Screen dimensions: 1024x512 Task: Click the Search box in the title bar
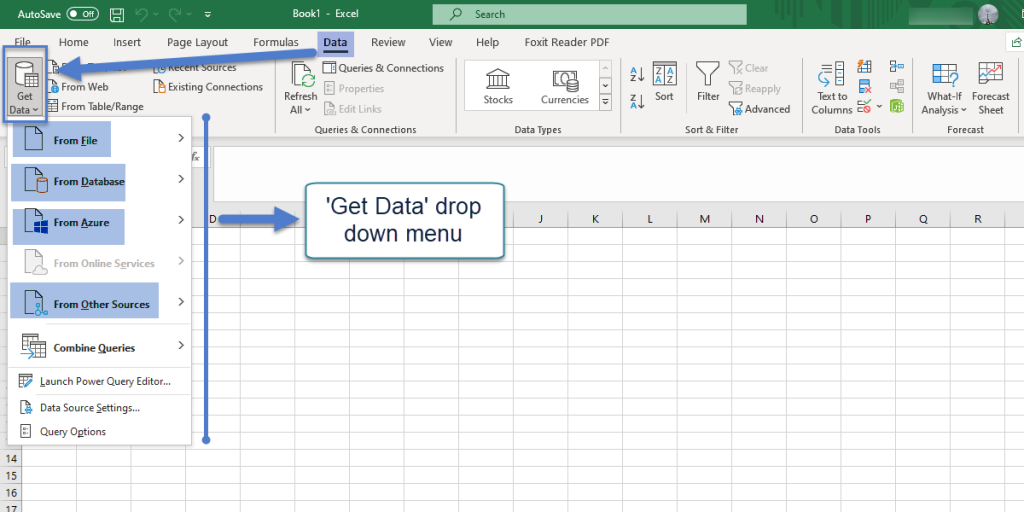tap(589, 14)
